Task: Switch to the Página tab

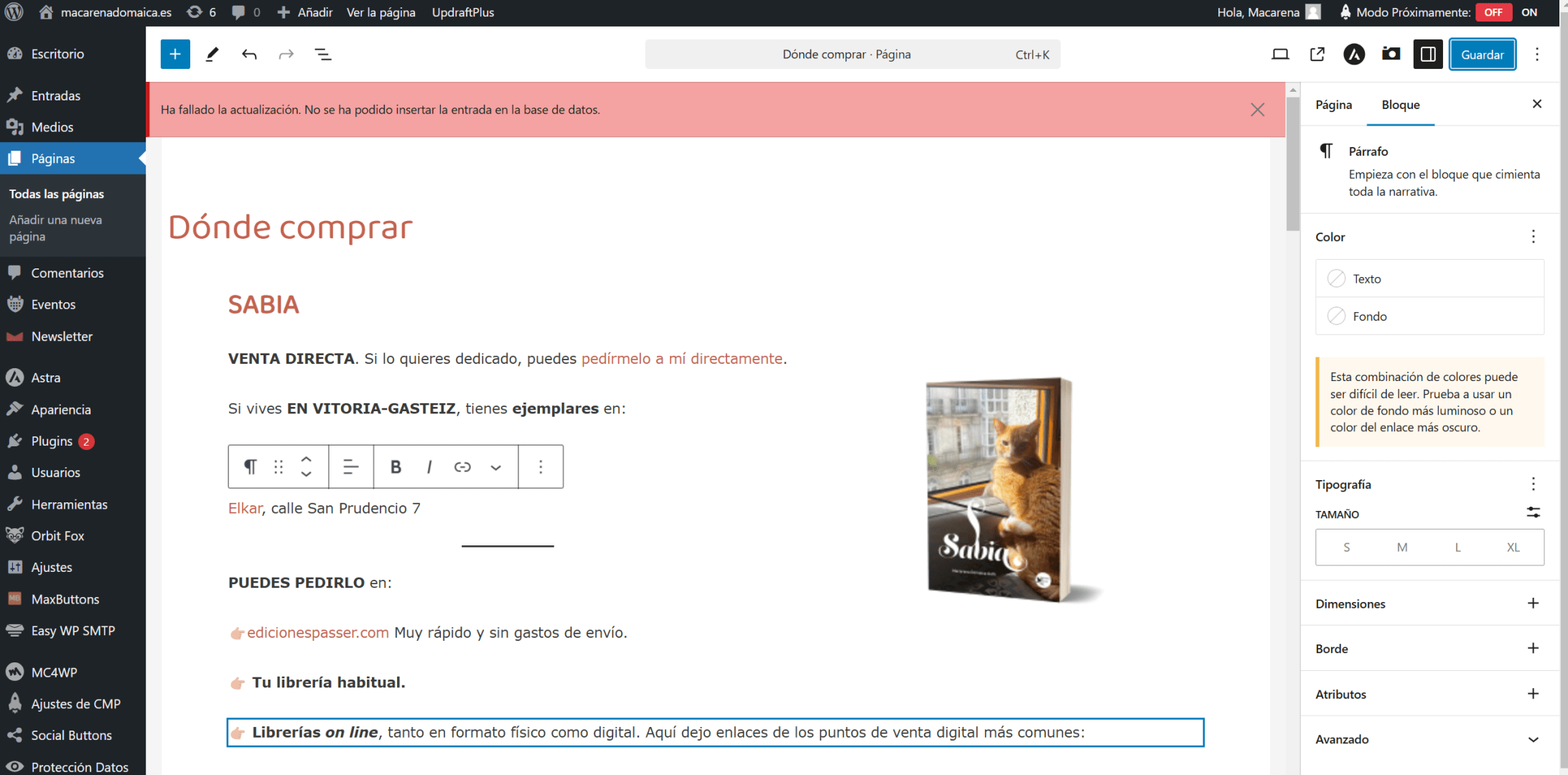Action: click(1333, 105)
